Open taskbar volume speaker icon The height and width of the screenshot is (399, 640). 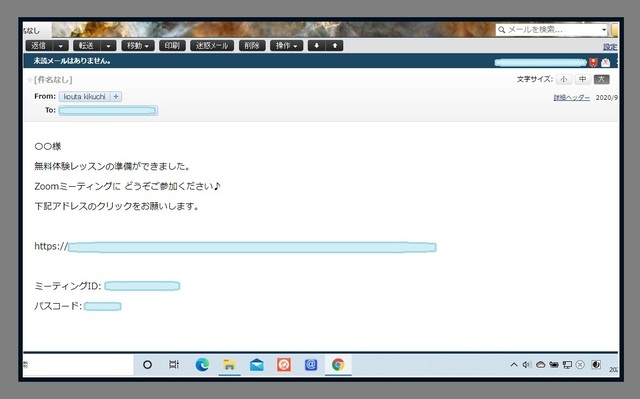point(527,364)
